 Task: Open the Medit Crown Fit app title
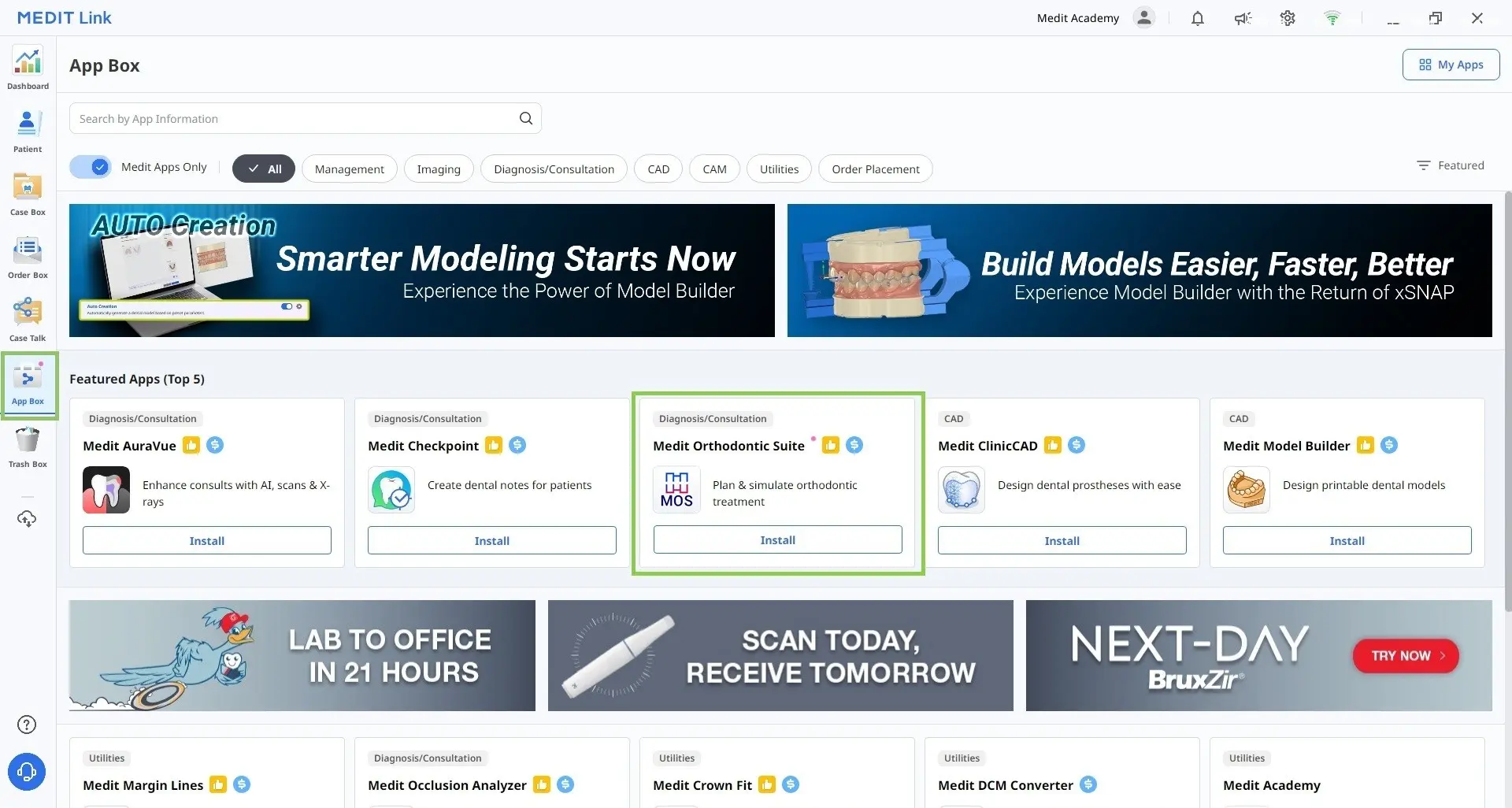(x=702, y=785)
